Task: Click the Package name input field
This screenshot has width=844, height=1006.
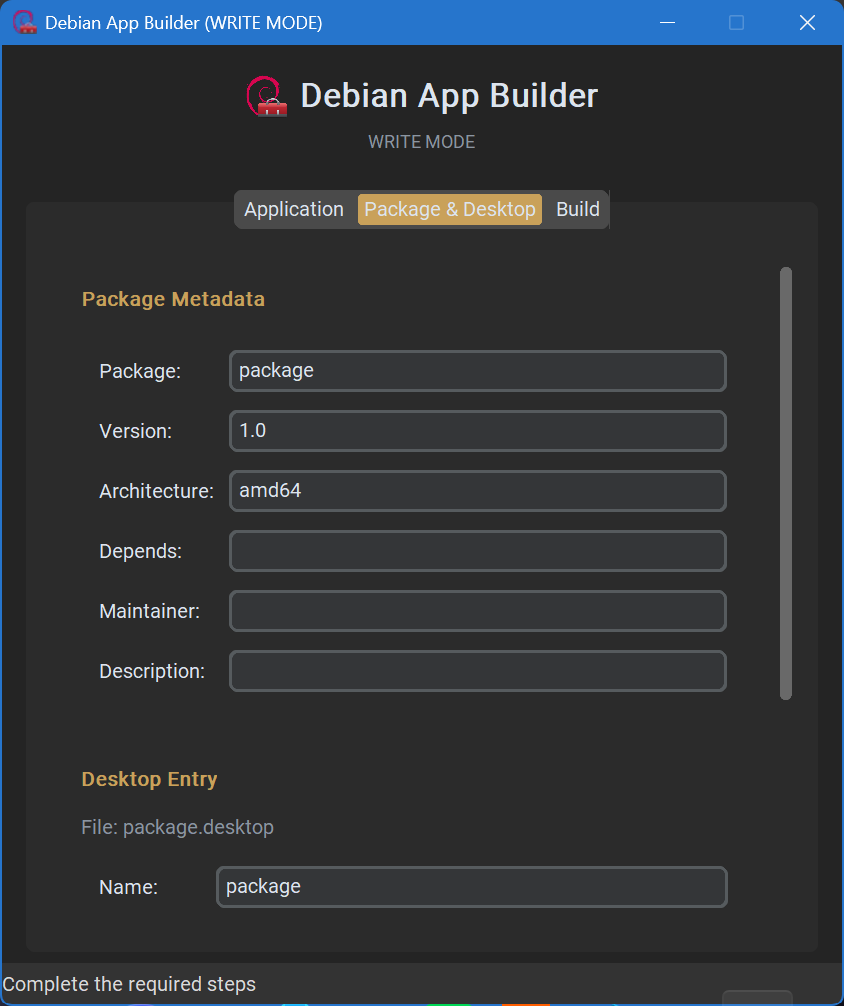Action: tap(478, 371)
